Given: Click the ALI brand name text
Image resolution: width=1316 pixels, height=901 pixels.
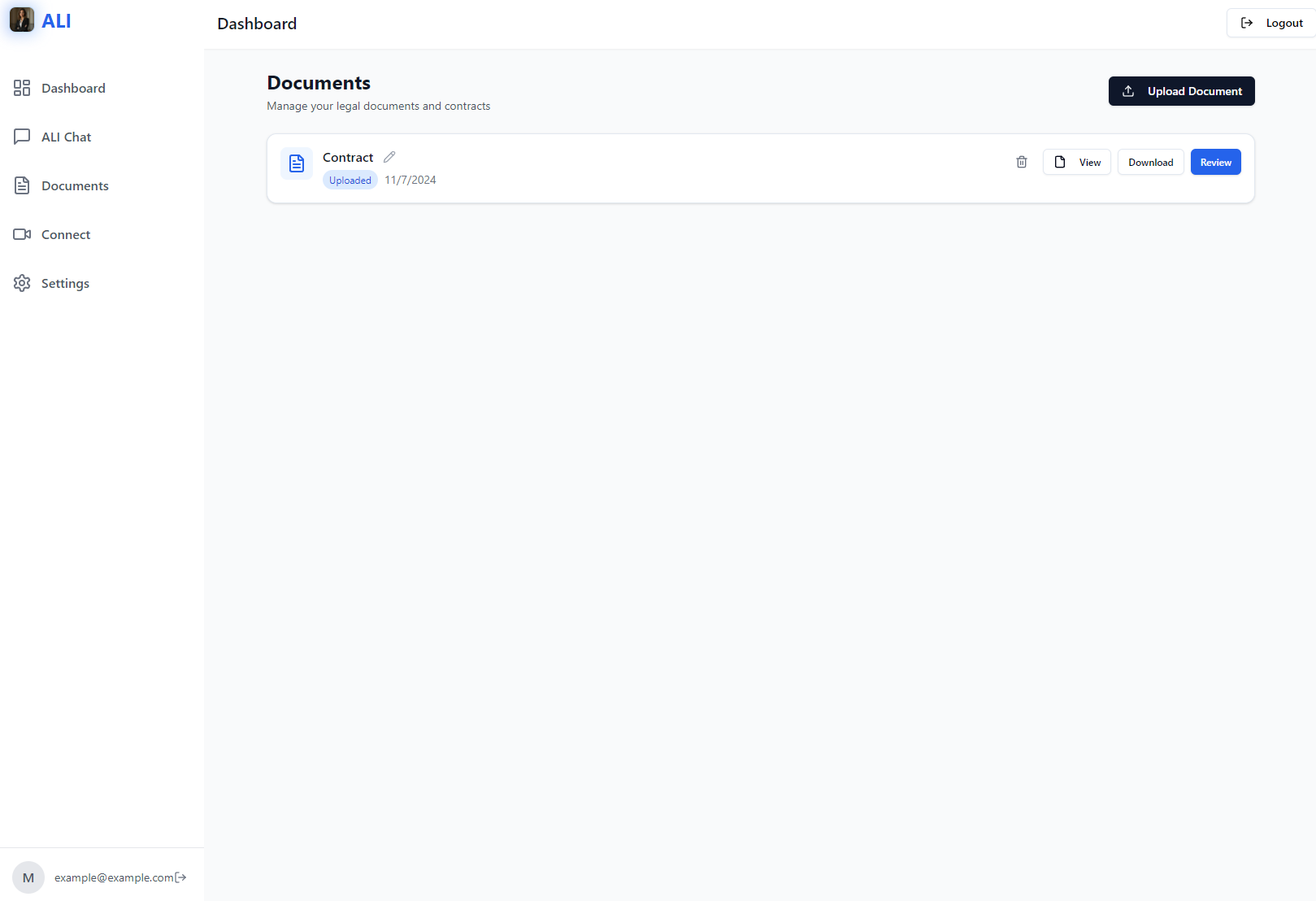Looking at the screenshot, I should [56, 20].
